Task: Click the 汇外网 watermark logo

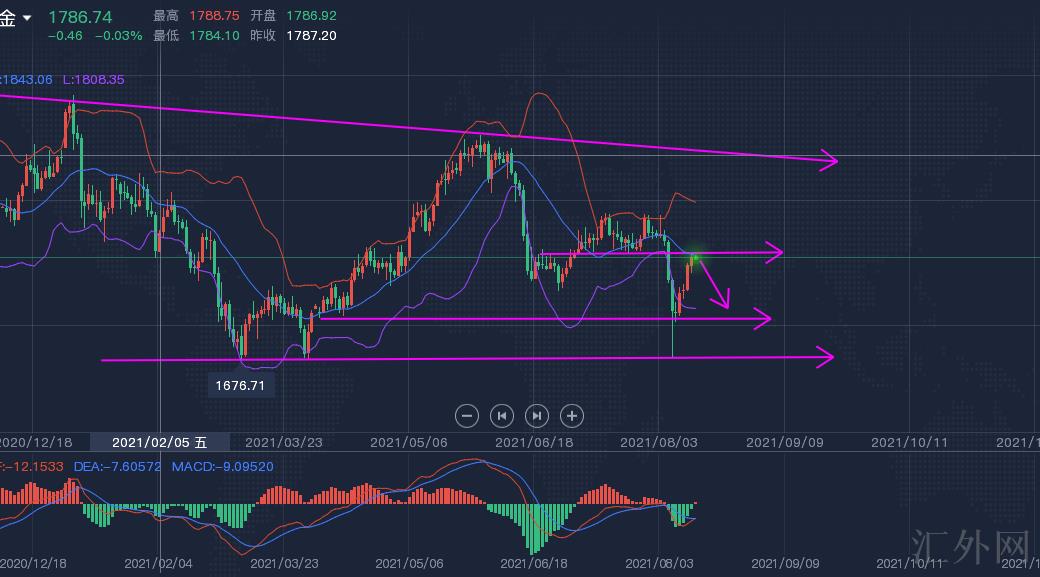Action: (x=971, y=546)
